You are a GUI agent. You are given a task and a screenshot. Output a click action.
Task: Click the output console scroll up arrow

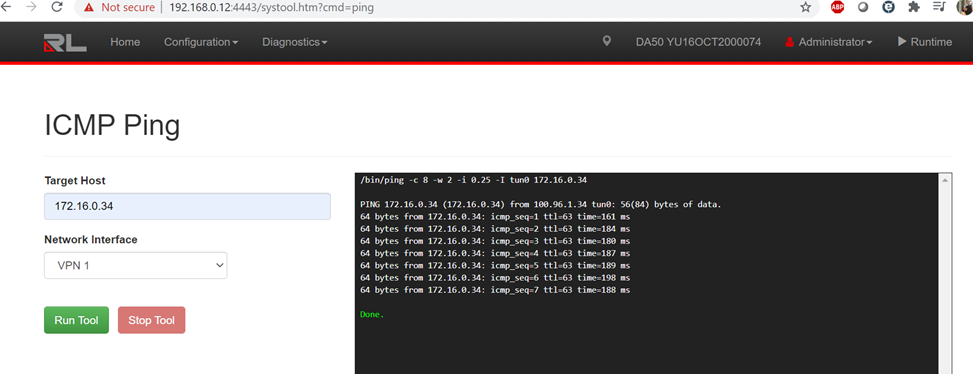946,180
